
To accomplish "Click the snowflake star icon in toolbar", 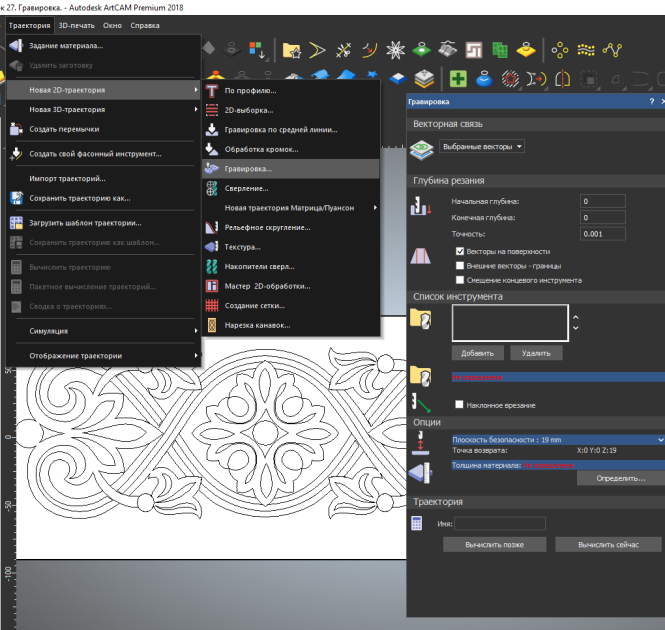I will (395, 50).
